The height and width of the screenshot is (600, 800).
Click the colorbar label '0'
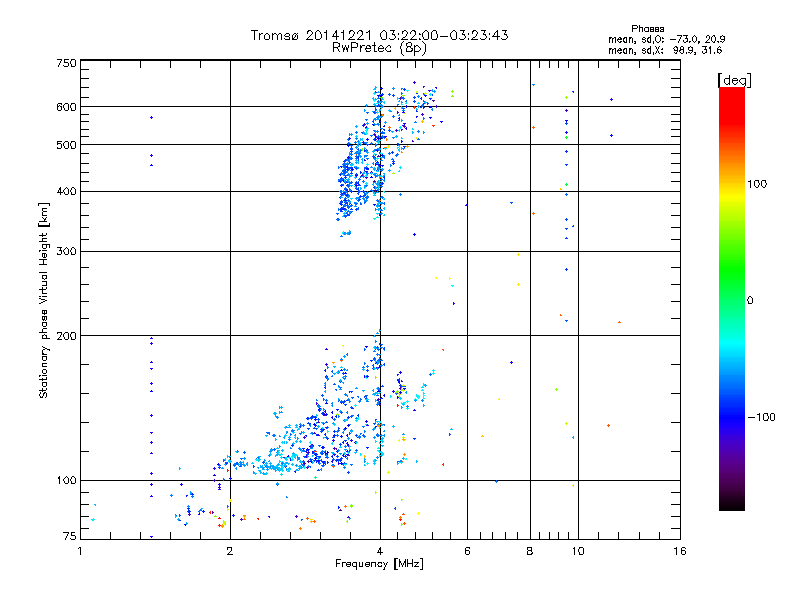click(x=749, y=301)
